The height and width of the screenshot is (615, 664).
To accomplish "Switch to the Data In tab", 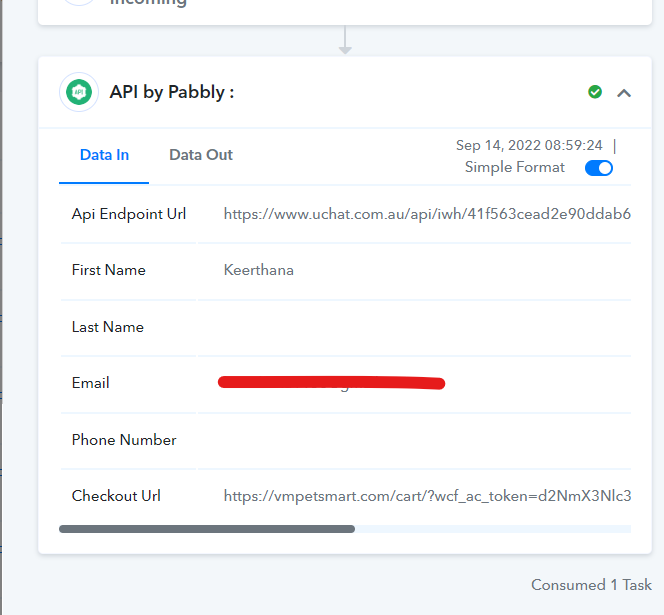I will 104,155.
